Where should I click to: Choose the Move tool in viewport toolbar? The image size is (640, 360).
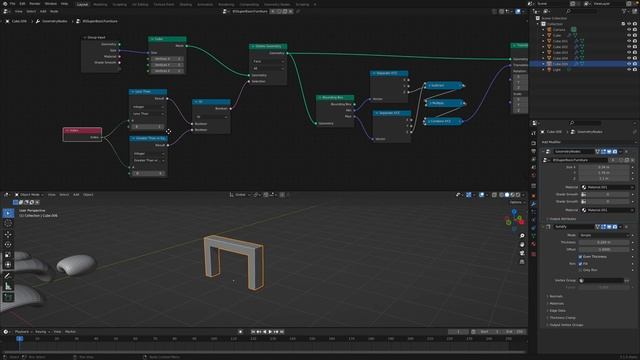coord(8,234)
